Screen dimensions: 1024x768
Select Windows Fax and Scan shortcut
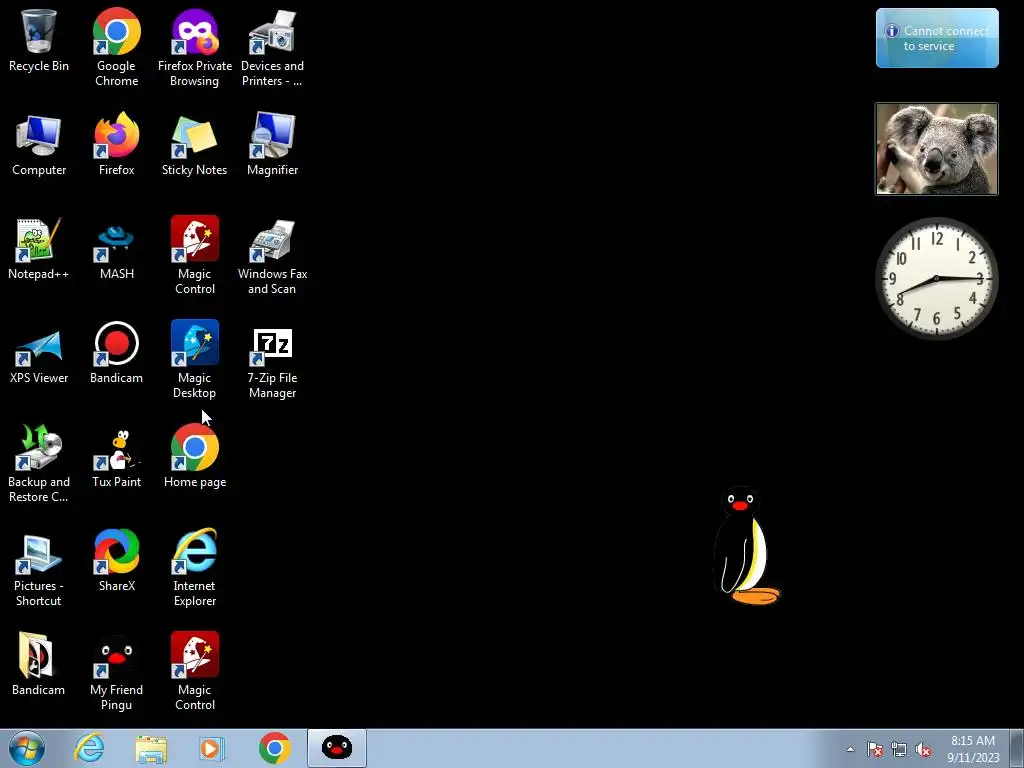point(272,255)
